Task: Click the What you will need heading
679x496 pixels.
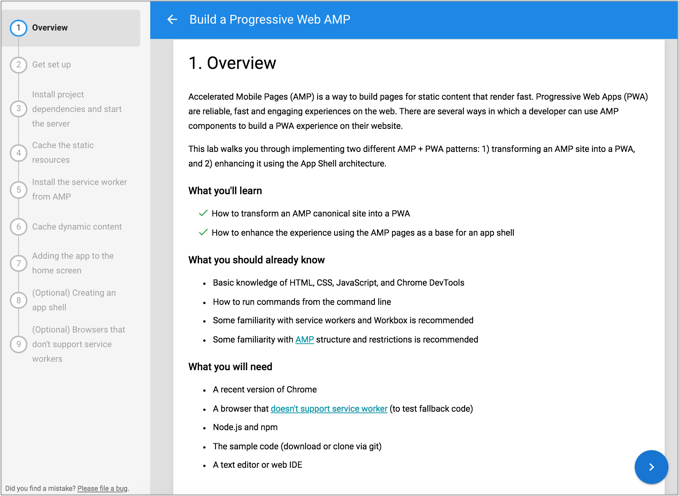Action: point(230,367)
